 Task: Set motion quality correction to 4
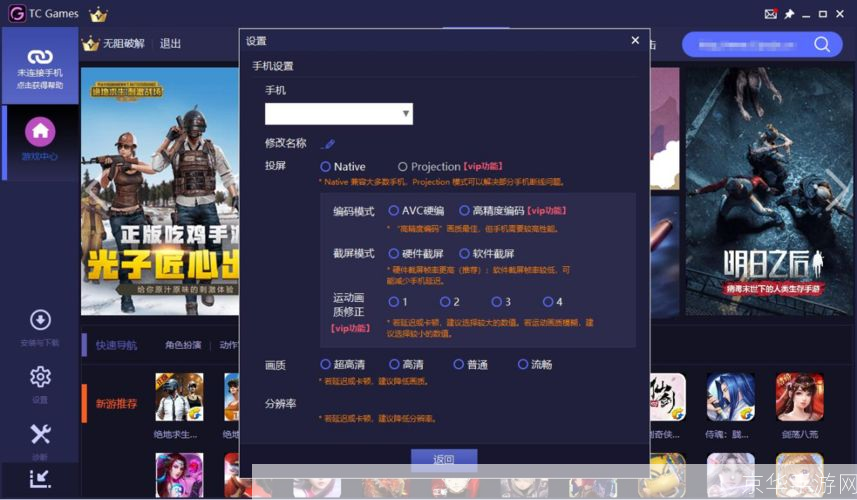pyautogui.click(x=548, y=302)
